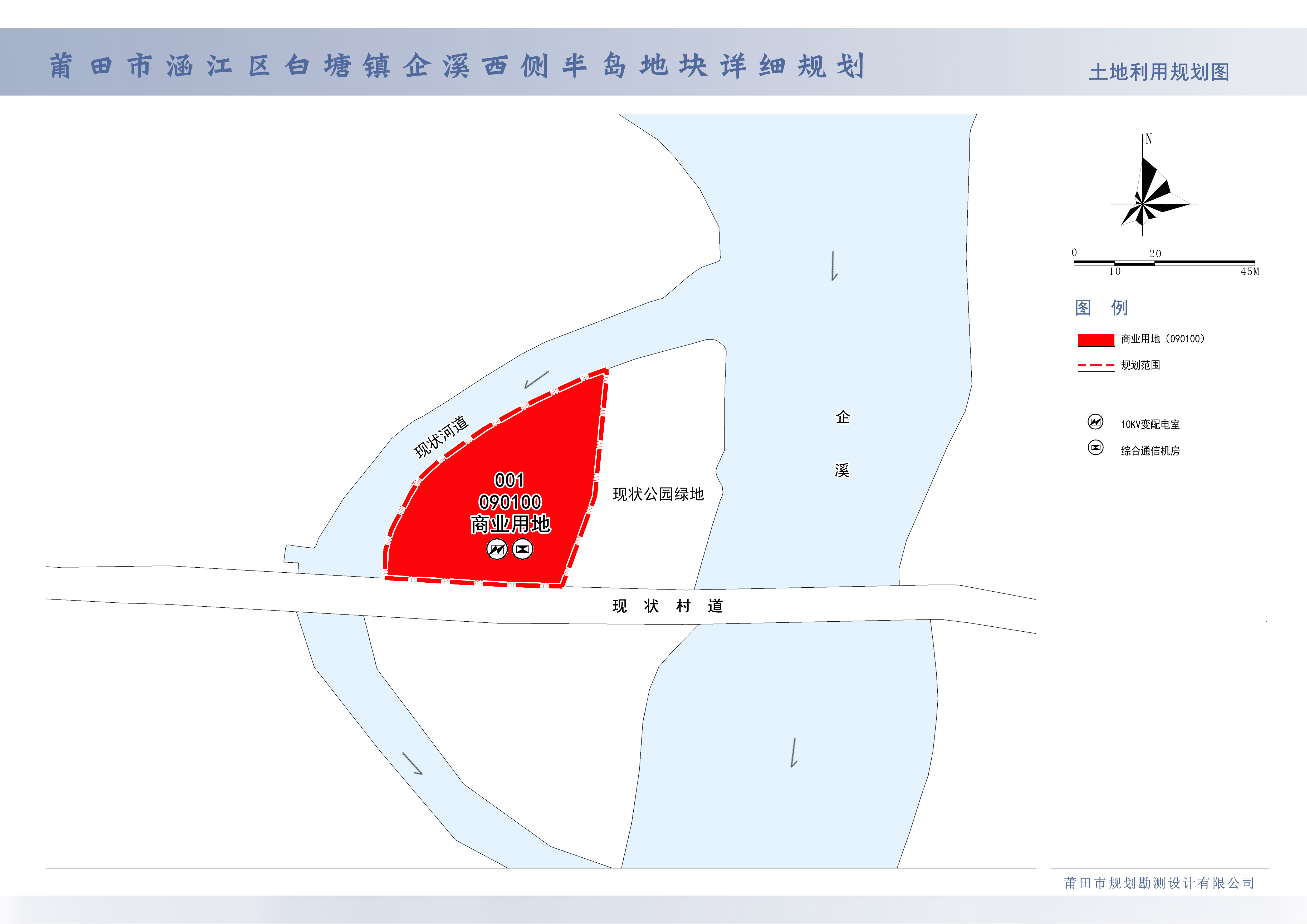The image size is (1307, 924).
Task: Click the transformer symbol inside the red parcel
Action: pyautogui.click(x=497, y=549)
